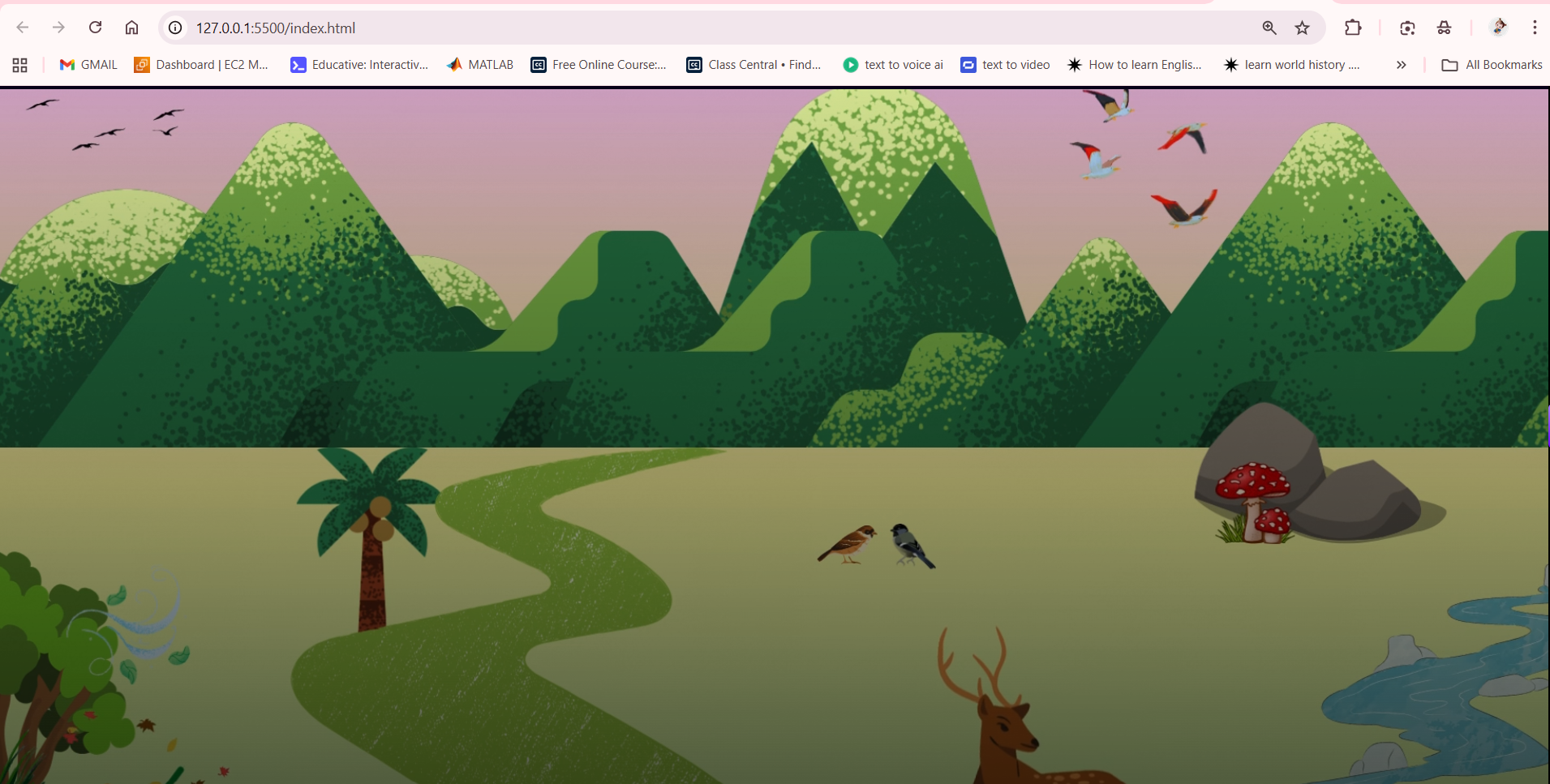Open the Chrome three-dot menu
Viewport: 1550px width, 784px height.
(1535, 28)
